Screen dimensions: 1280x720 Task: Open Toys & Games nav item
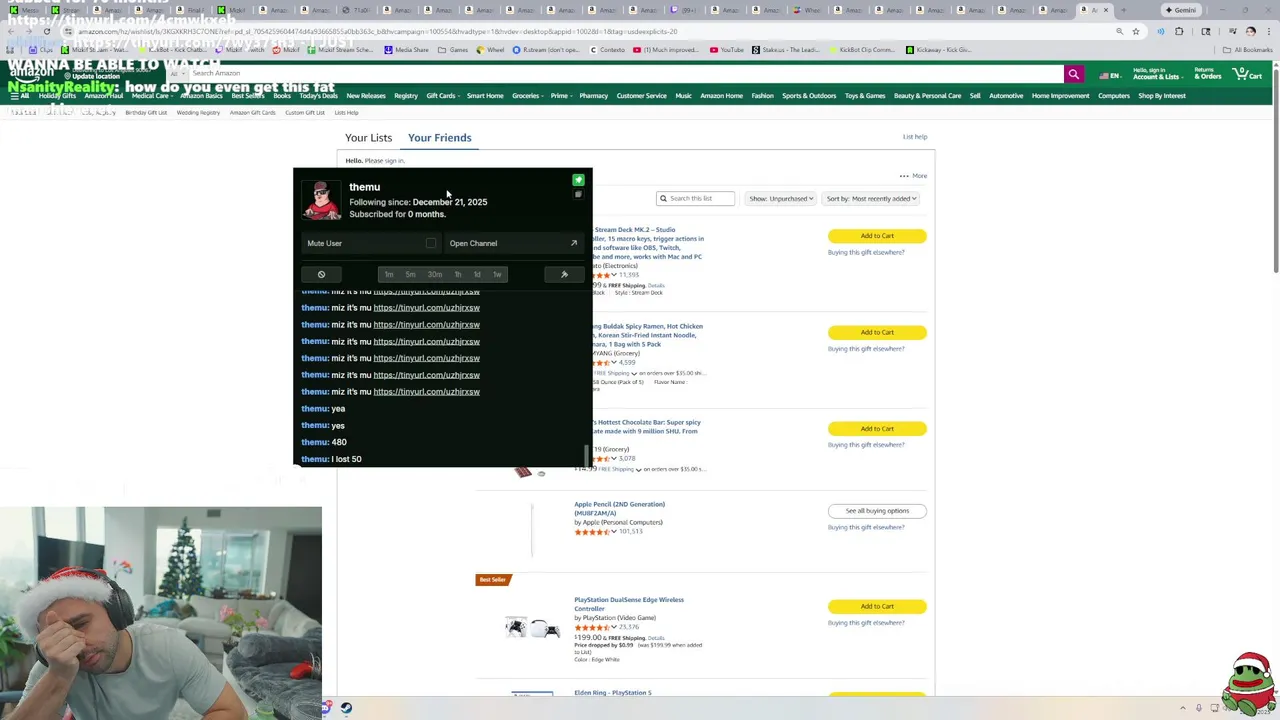coord(865,96)
